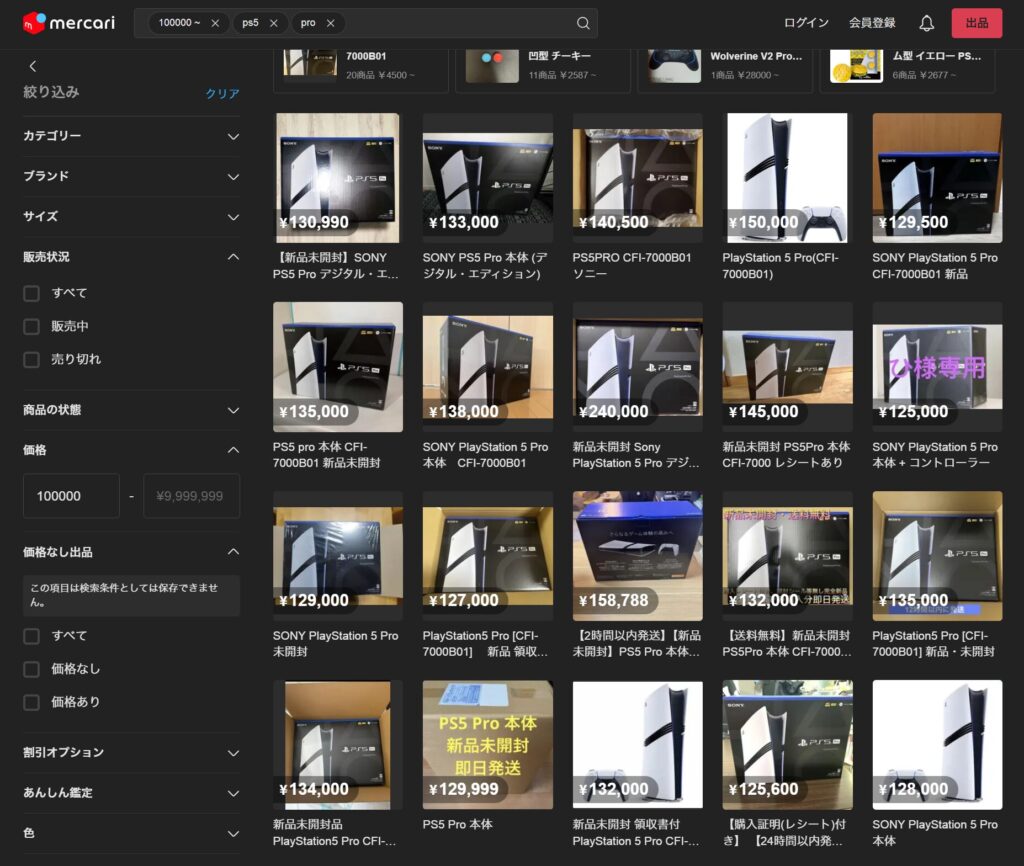Expand the サイズ filter section
Screen dimensions: 1024x866
coord(131,216)
